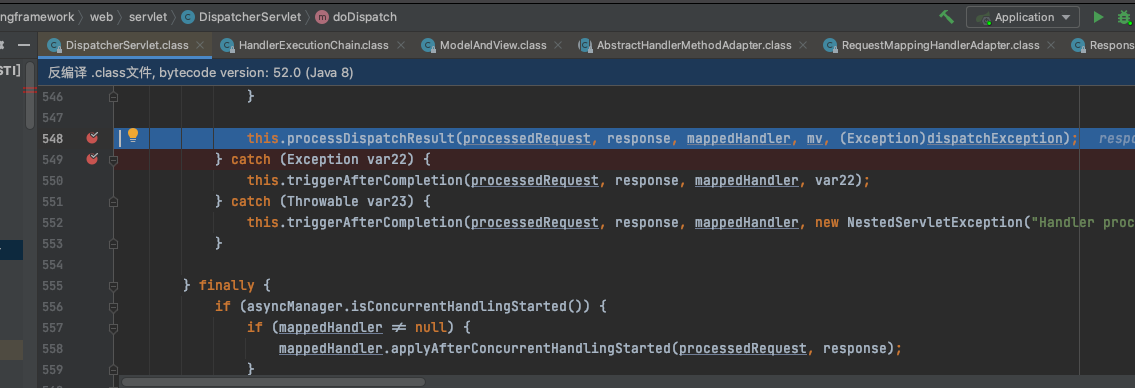Hide the tool window using the minus icon

(x=24, y=45)
